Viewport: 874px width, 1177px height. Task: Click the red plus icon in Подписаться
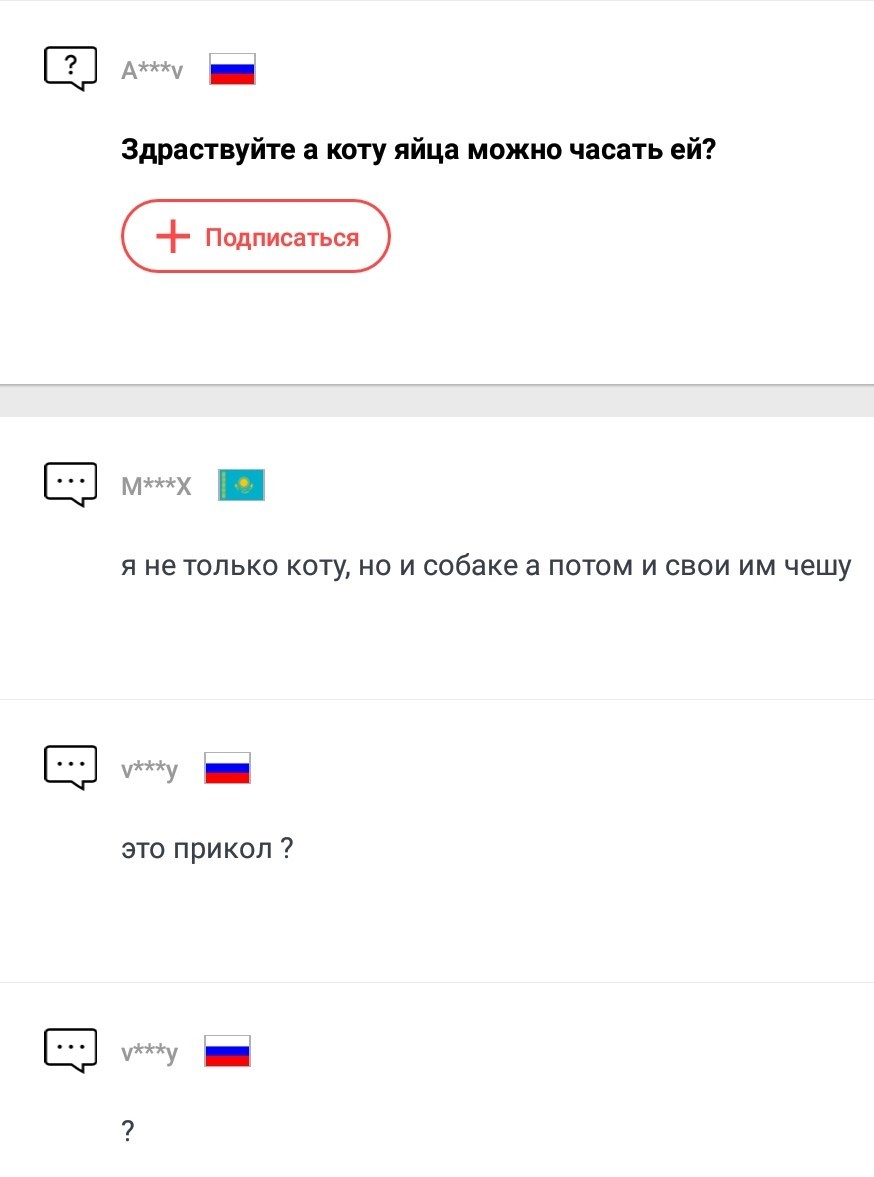(173, 237)
